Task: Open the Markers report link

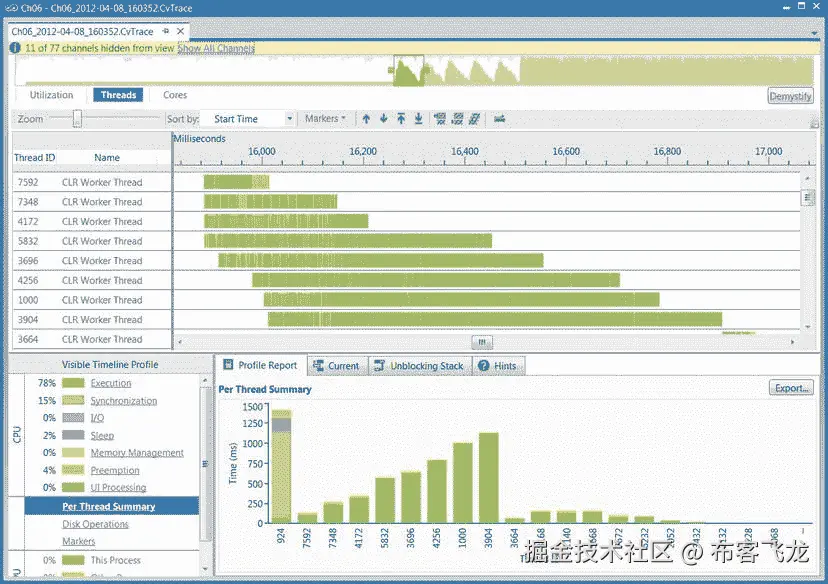Action: click(x=79, y=541)
